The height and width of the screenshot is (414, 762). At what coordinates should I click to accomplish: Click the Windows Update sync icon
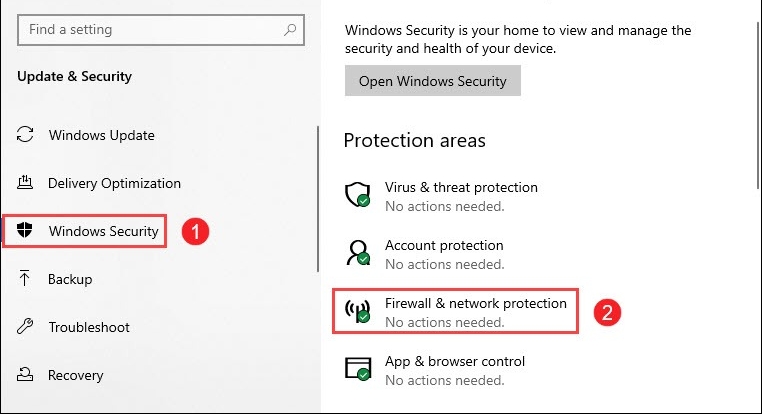pos(25,135)
